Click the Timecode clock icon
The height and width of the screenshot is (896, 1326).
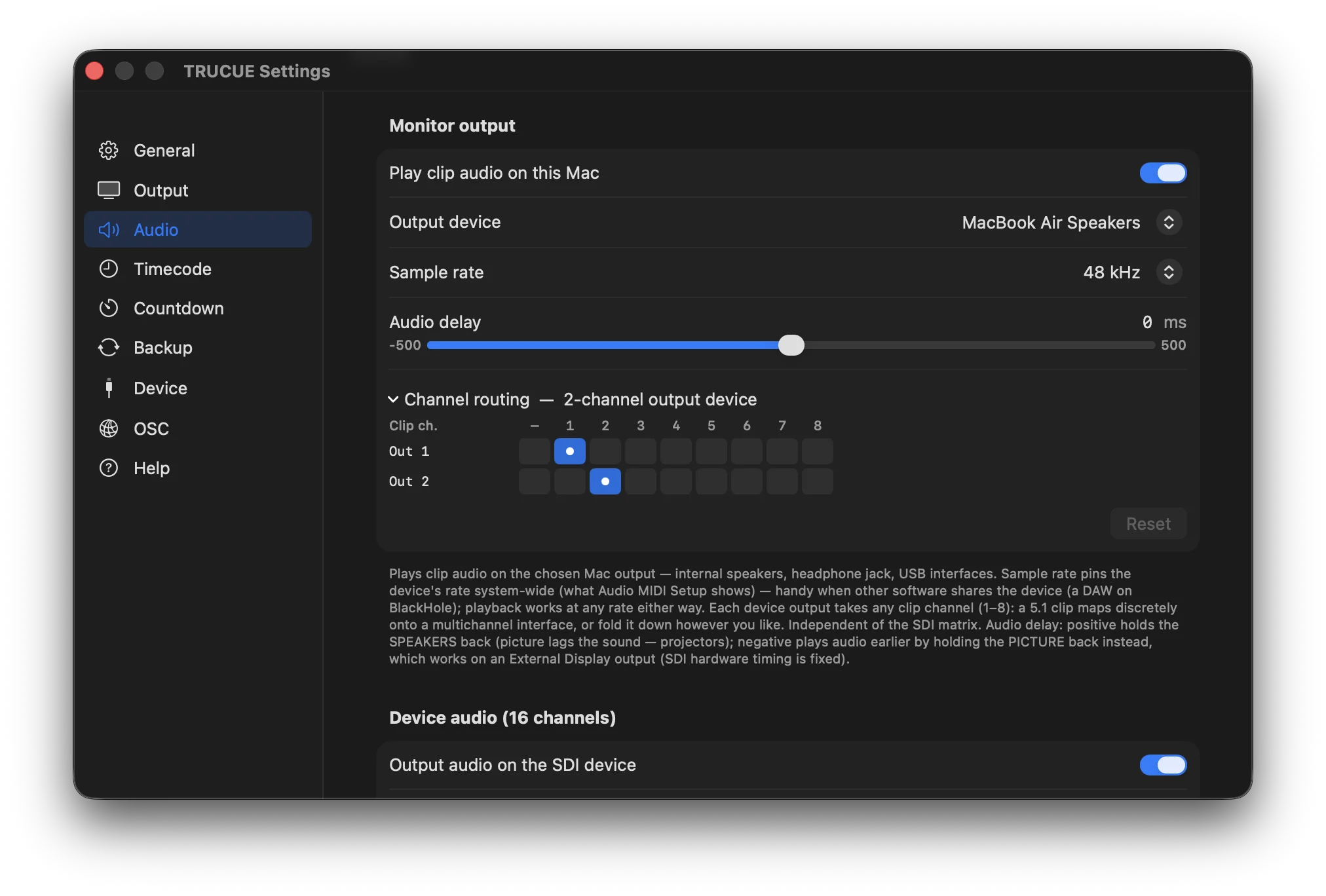[109, 269]
